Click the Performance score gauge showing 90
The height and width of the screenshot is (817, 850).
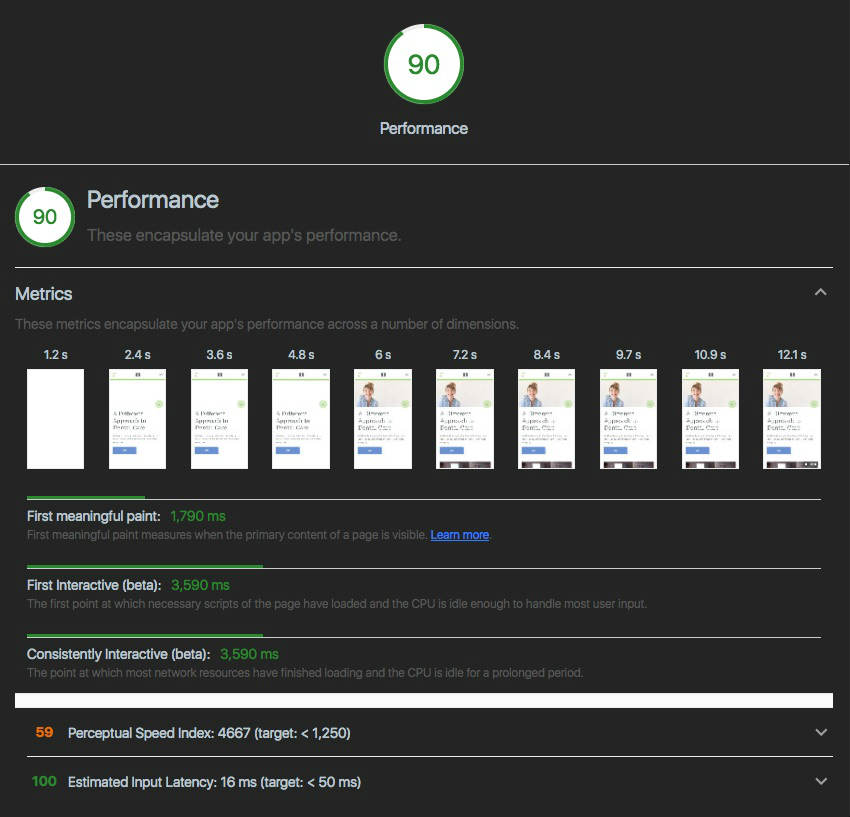click(424, 63)
